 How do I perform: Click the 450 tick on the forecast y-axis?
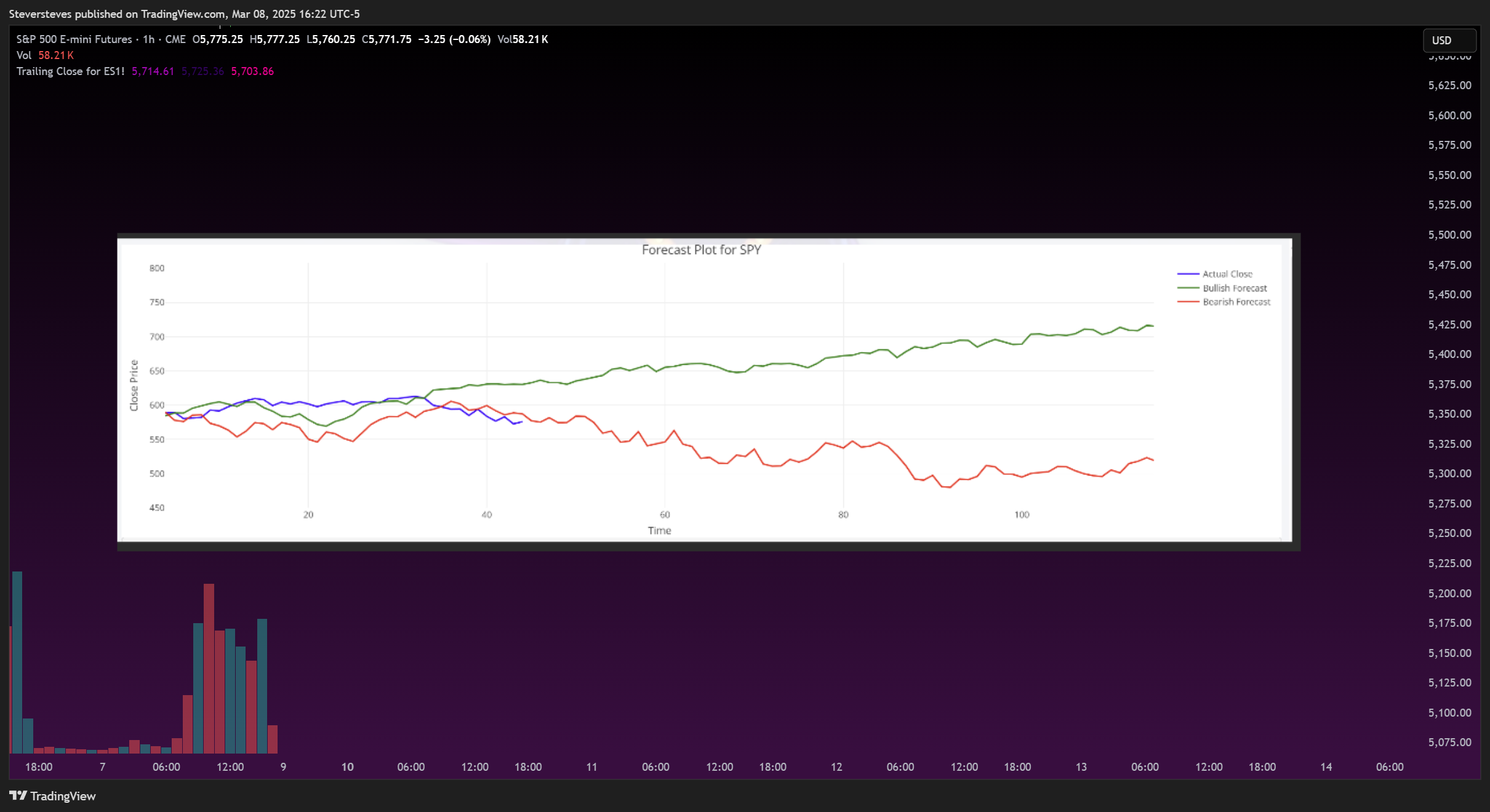157,507
